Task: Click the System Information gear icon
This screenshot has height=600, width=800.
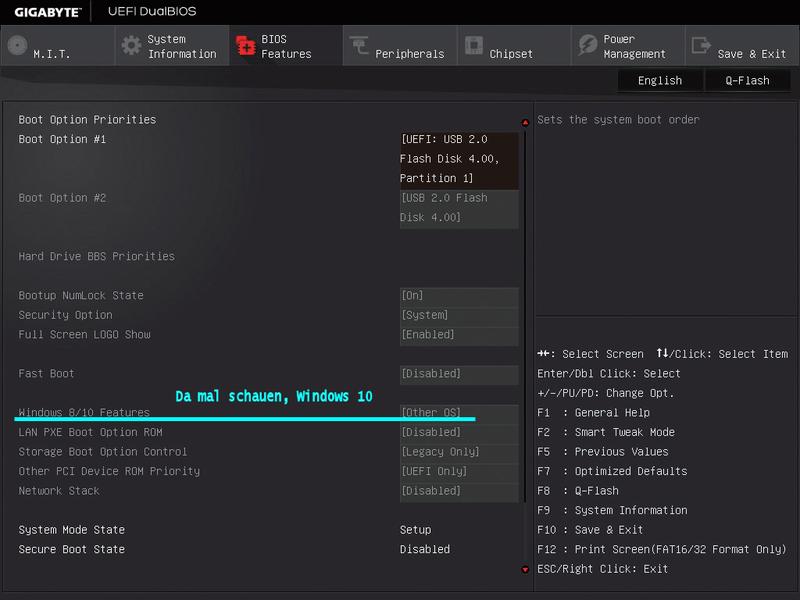Action: pos(131,45)
